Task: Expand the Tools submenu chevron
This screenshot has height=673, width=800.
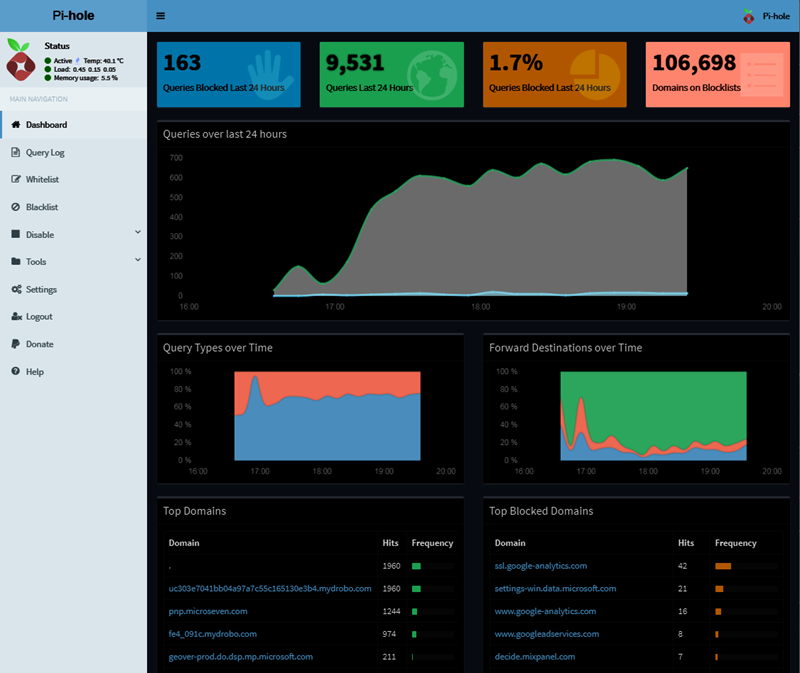Action: pyautogui.click(x=138, y=260)
